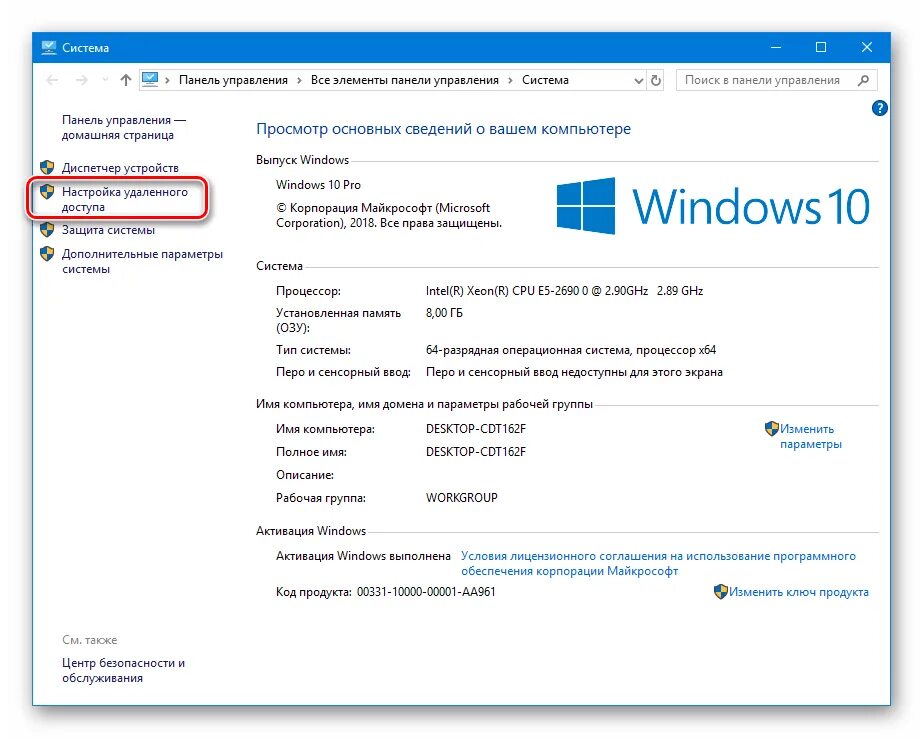Click shield icon beside Защита системы
Image resolution: width=923 pixels, height=738 pixels.
(47, 230)
